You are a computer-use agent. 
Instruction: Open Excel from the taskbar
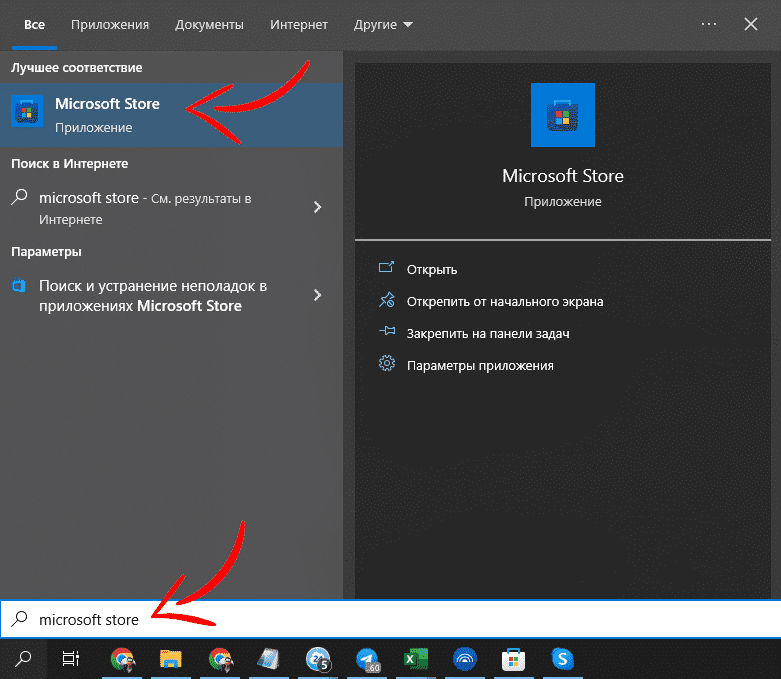(416, 659)
